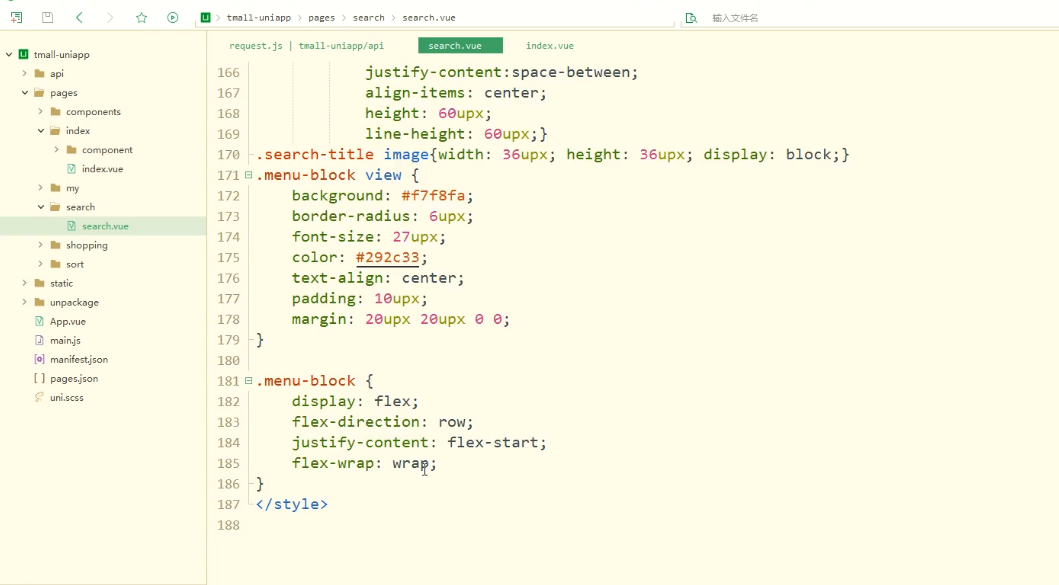Click the uni.scss file icon
Image resolution: width=1059 pixels, height=585 pixels.
(x=39, y=397)
